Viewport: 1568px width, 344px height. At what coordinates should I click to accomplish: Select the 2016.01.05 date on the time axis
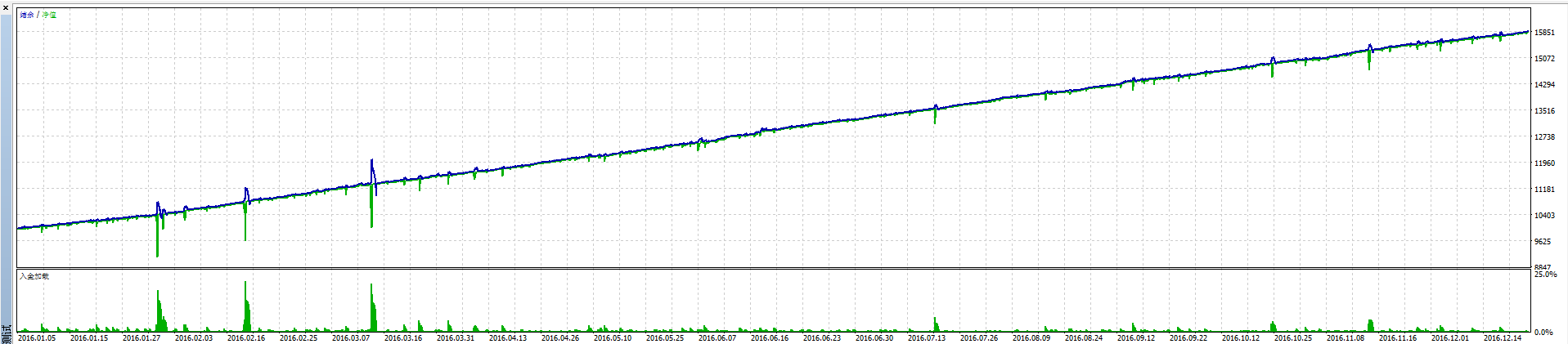tap(37, 338)
